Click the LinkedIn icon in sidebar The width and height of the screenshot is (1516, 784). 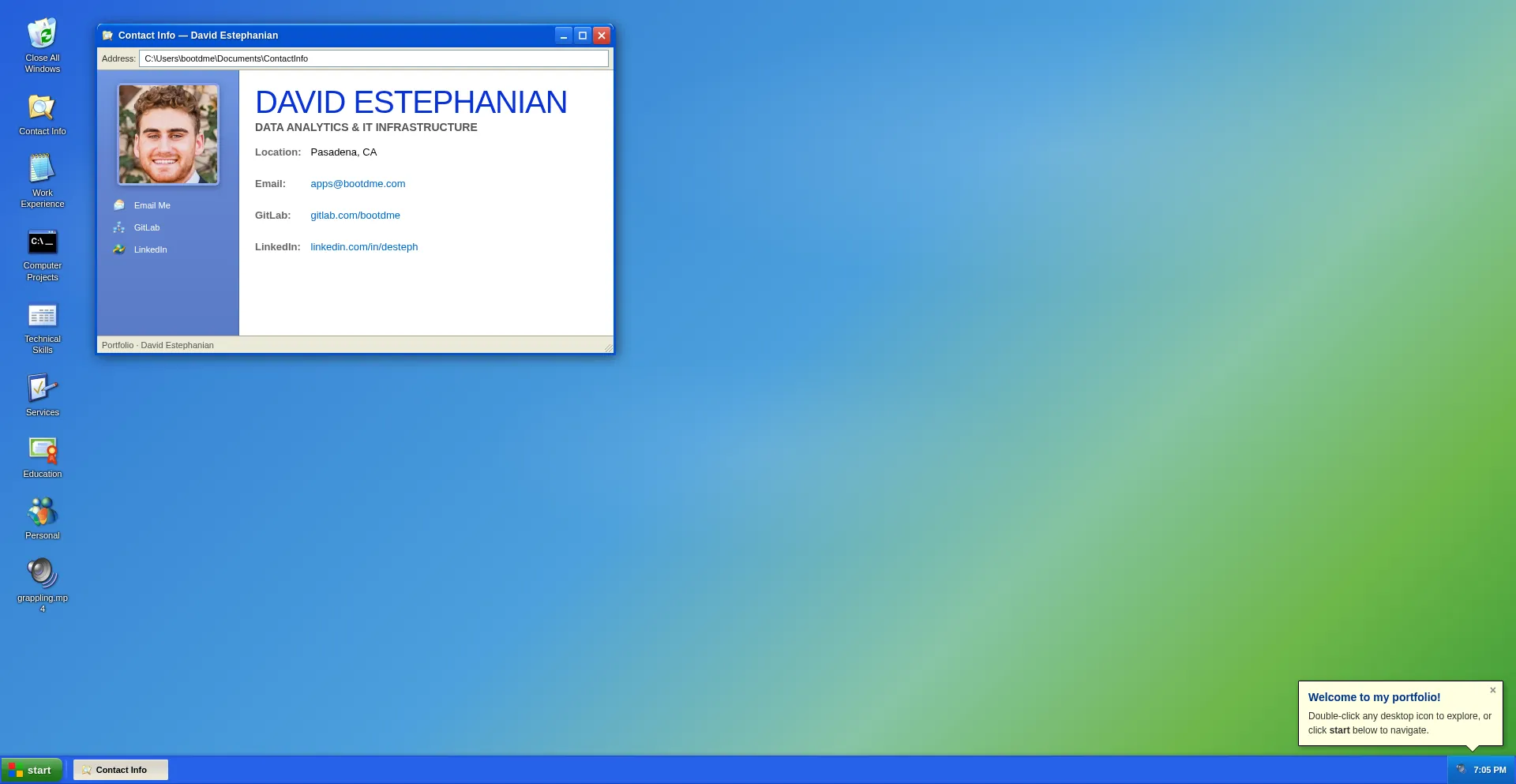pyautogui.click(x=119, y=249)
